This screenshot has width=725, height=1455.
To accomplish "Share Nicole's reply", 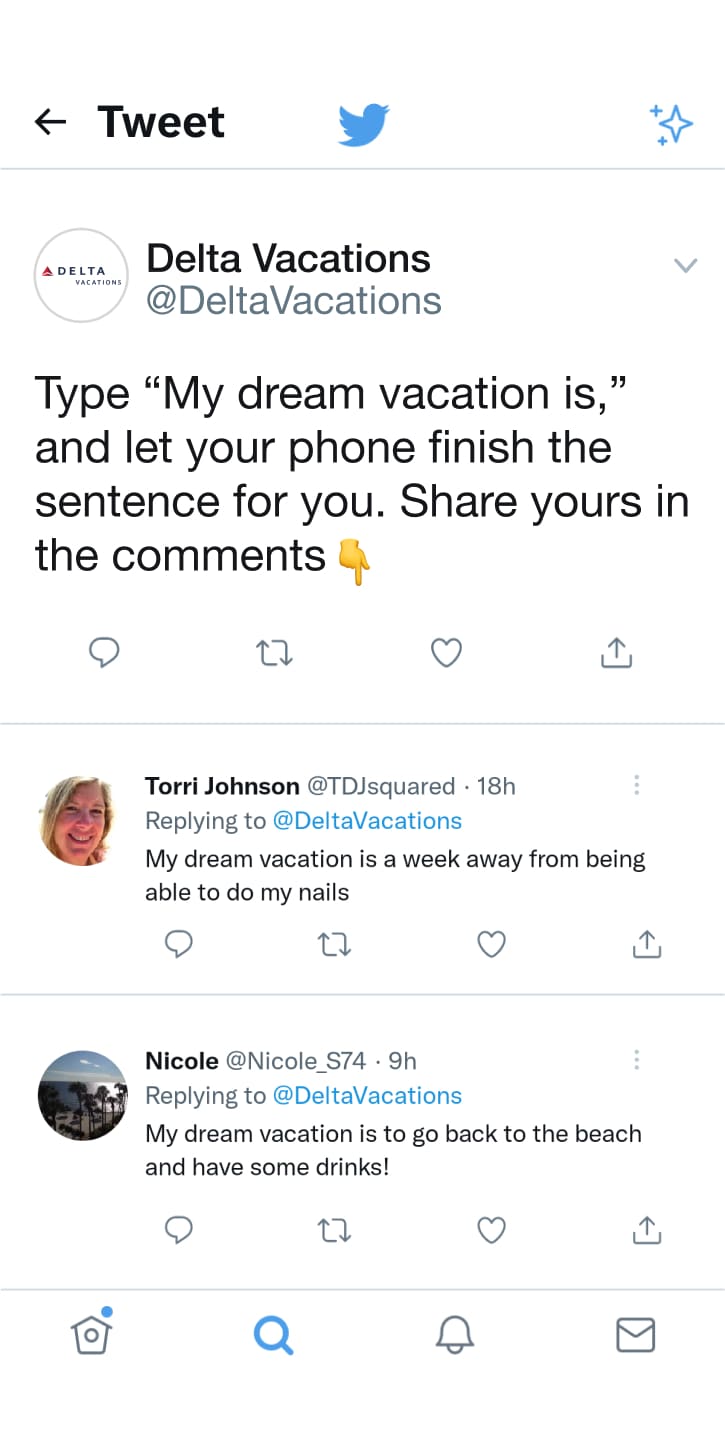I will coord(646,1230).
